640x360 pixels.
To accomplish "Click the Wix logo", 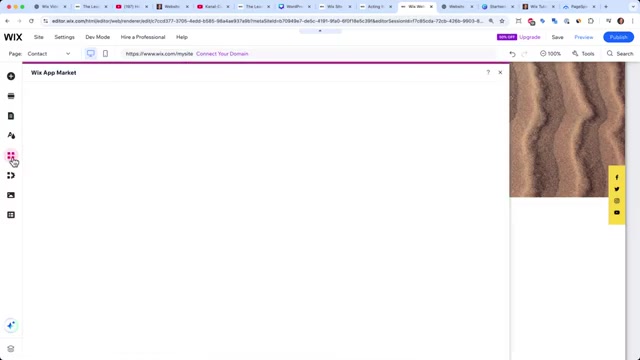I will [13, 37].
